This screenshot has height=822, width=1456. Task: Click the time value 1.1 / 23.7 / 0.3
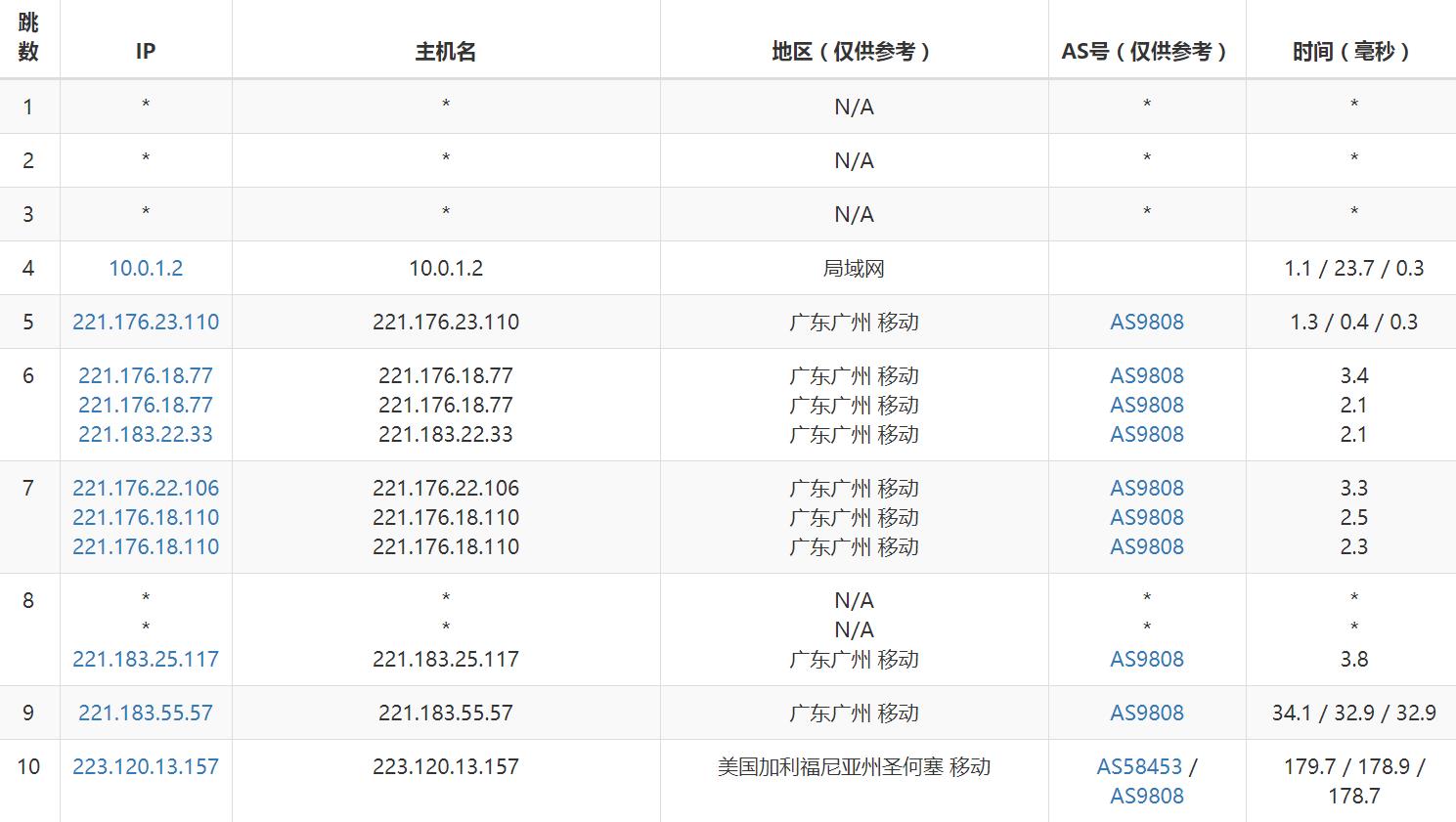tap(1354, 268)
